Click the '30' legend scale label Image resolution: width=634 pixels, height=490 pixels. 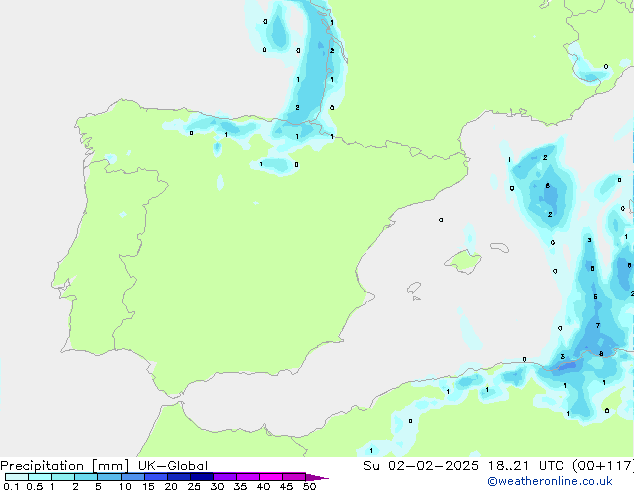tap(217, 486)
